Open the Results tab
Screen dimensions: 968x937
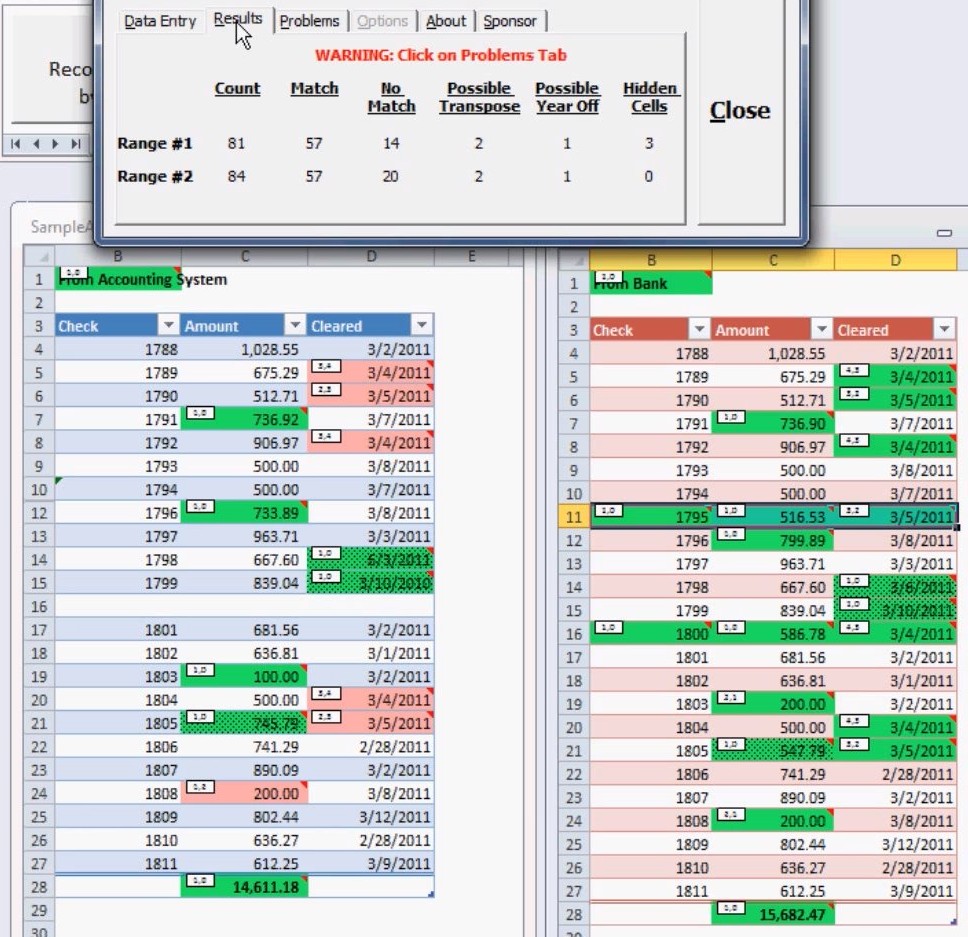[238, 19]
